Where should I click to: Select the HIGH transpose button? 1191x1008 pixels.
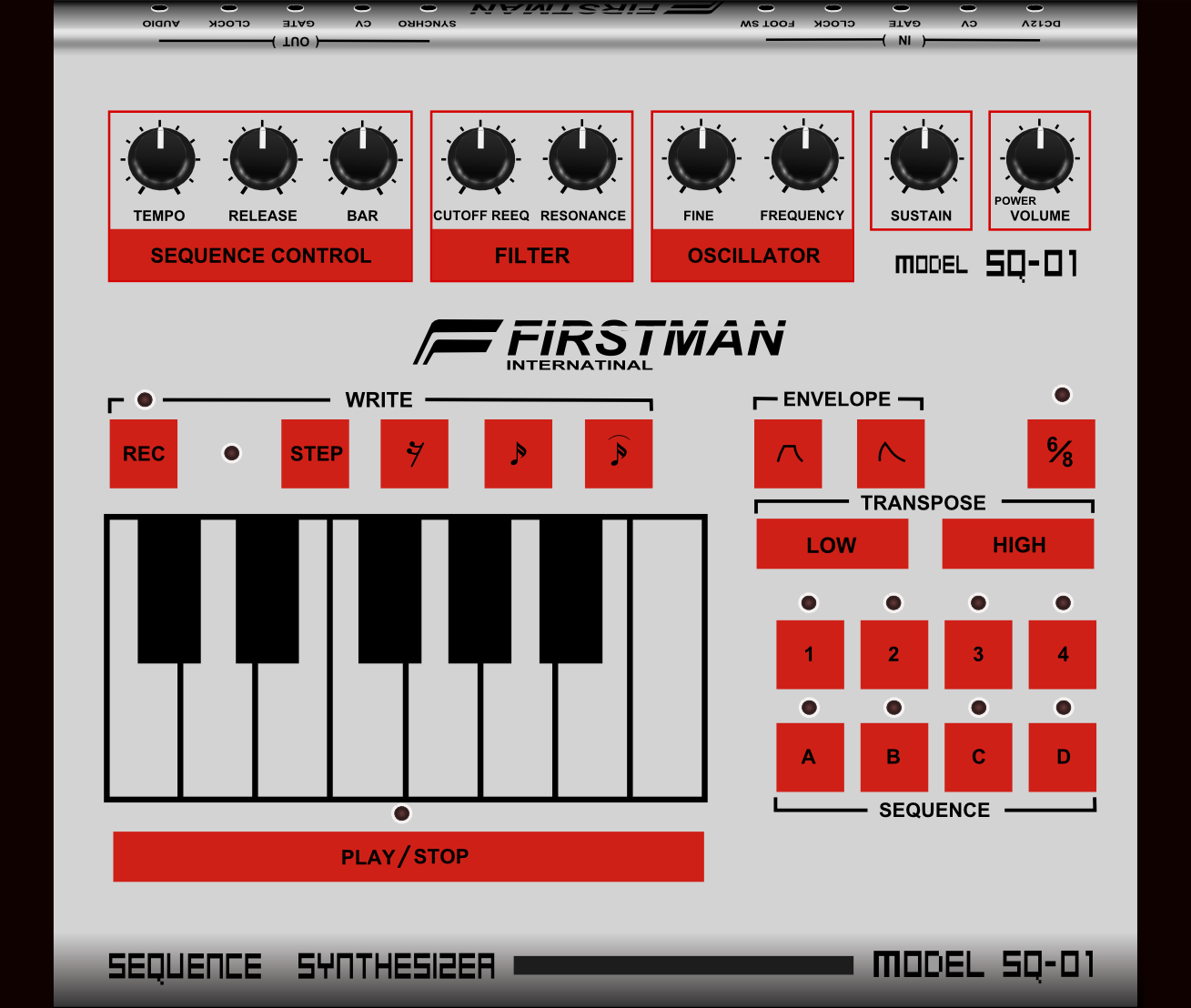point(1018,544)
